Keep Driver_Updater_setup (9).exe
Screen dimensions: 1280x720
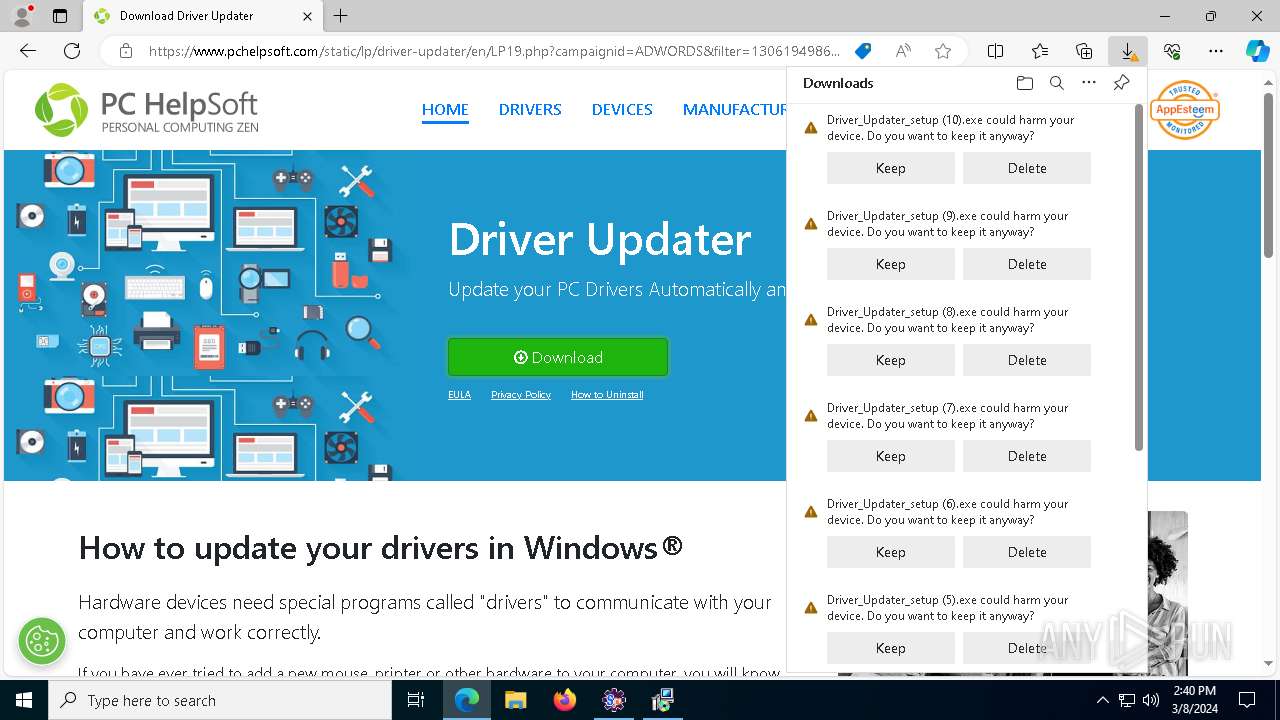click(890, 264)
